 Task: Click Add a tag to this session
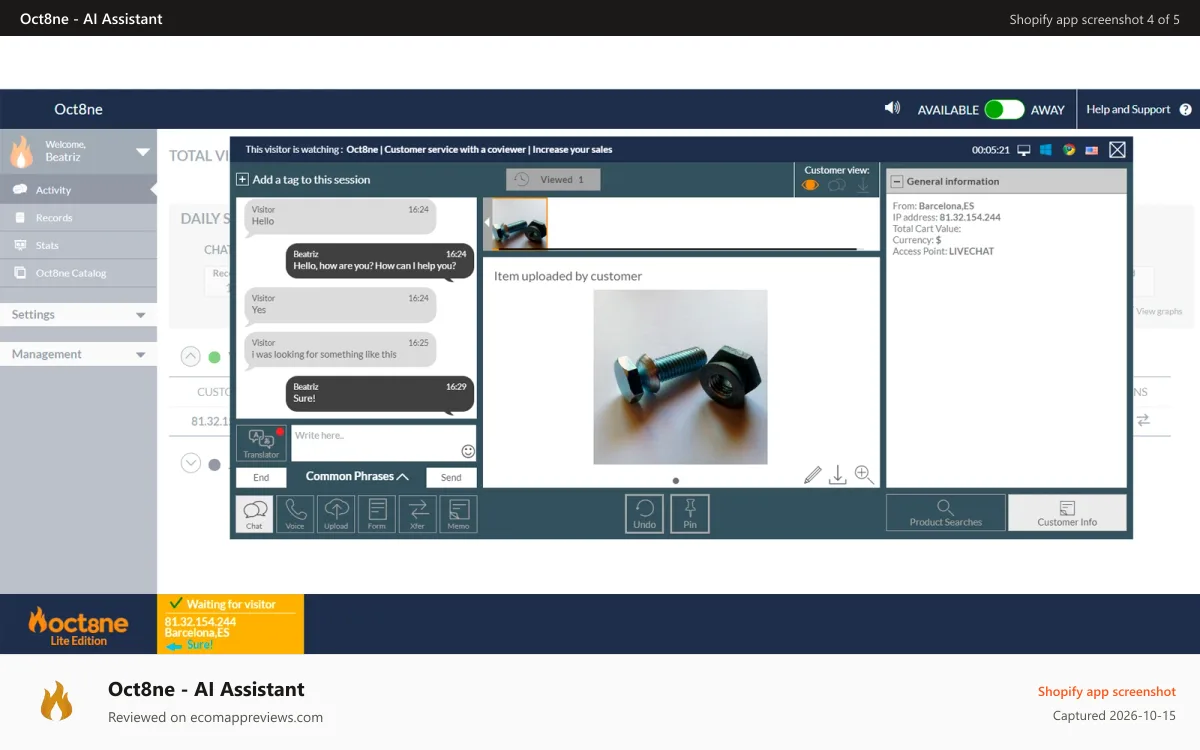point(311,180)
